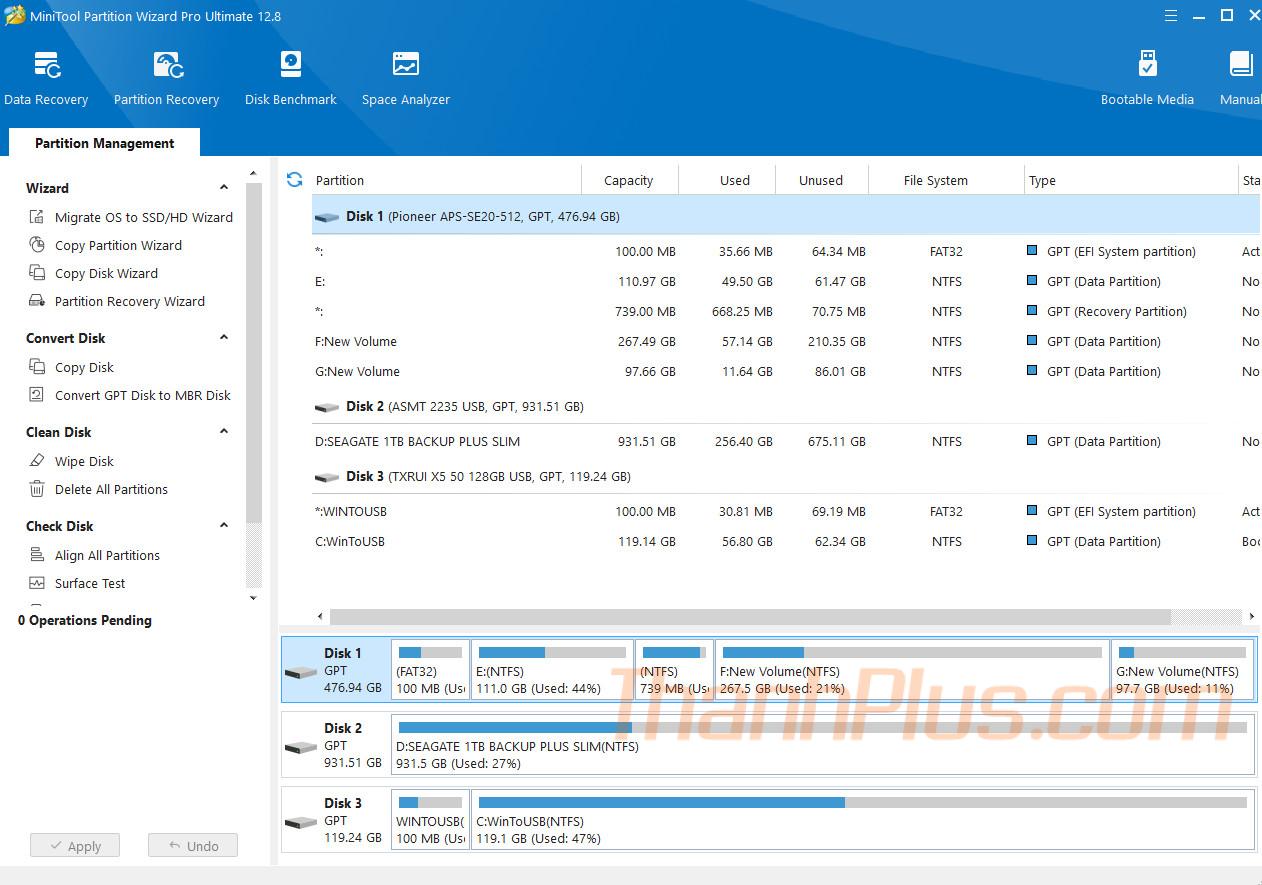Open the Disk Benchmark tool
This screenshot has width=1262, height=885.
pyautogui.click(x=290, y=78)
